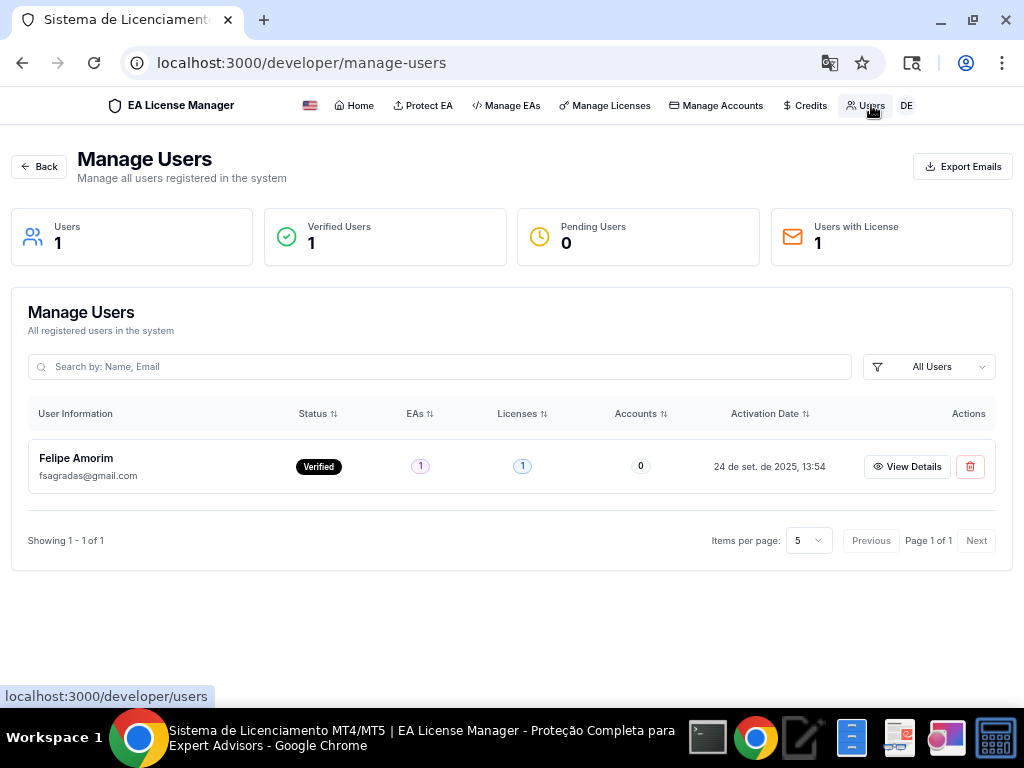
Task: Click the Export Emails button
Action: click(962, 167)
